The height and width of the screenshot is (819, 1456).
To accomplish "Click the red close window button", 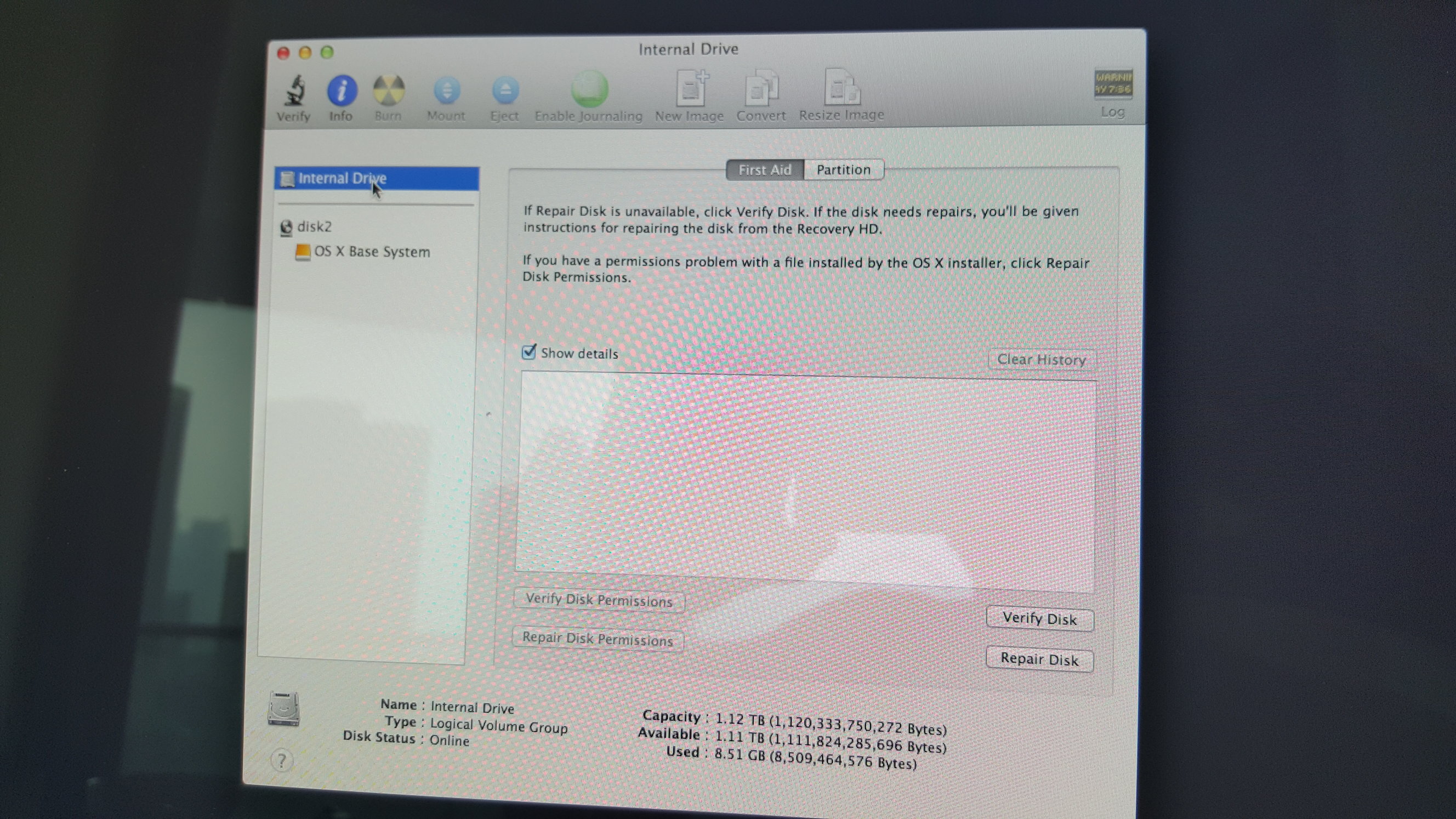I will point(283,53).
